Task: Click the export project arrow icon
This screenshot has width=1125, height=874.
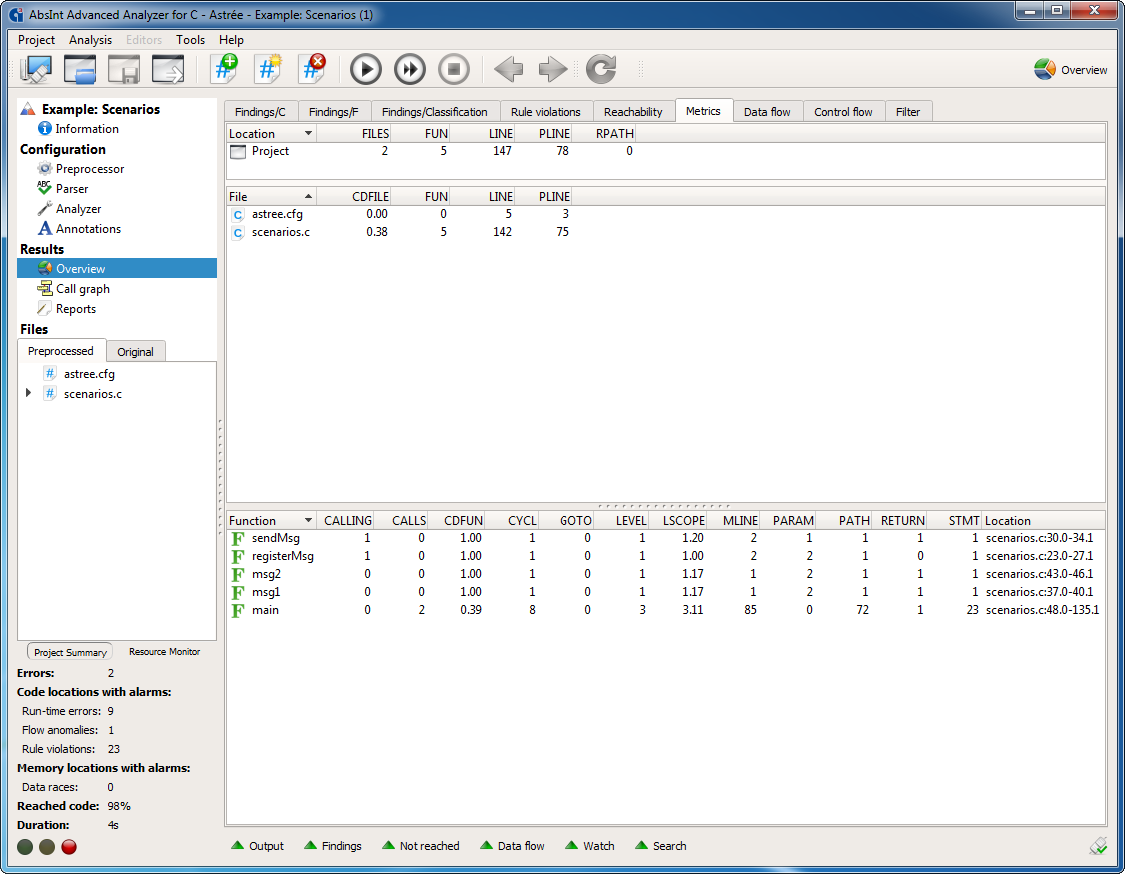Action: (168, 70)
